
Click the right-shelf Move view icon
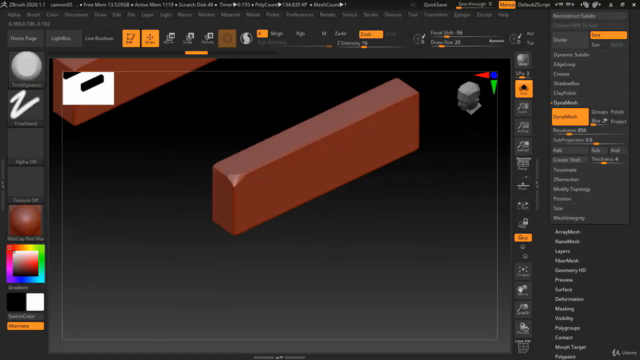click(523, 290)
